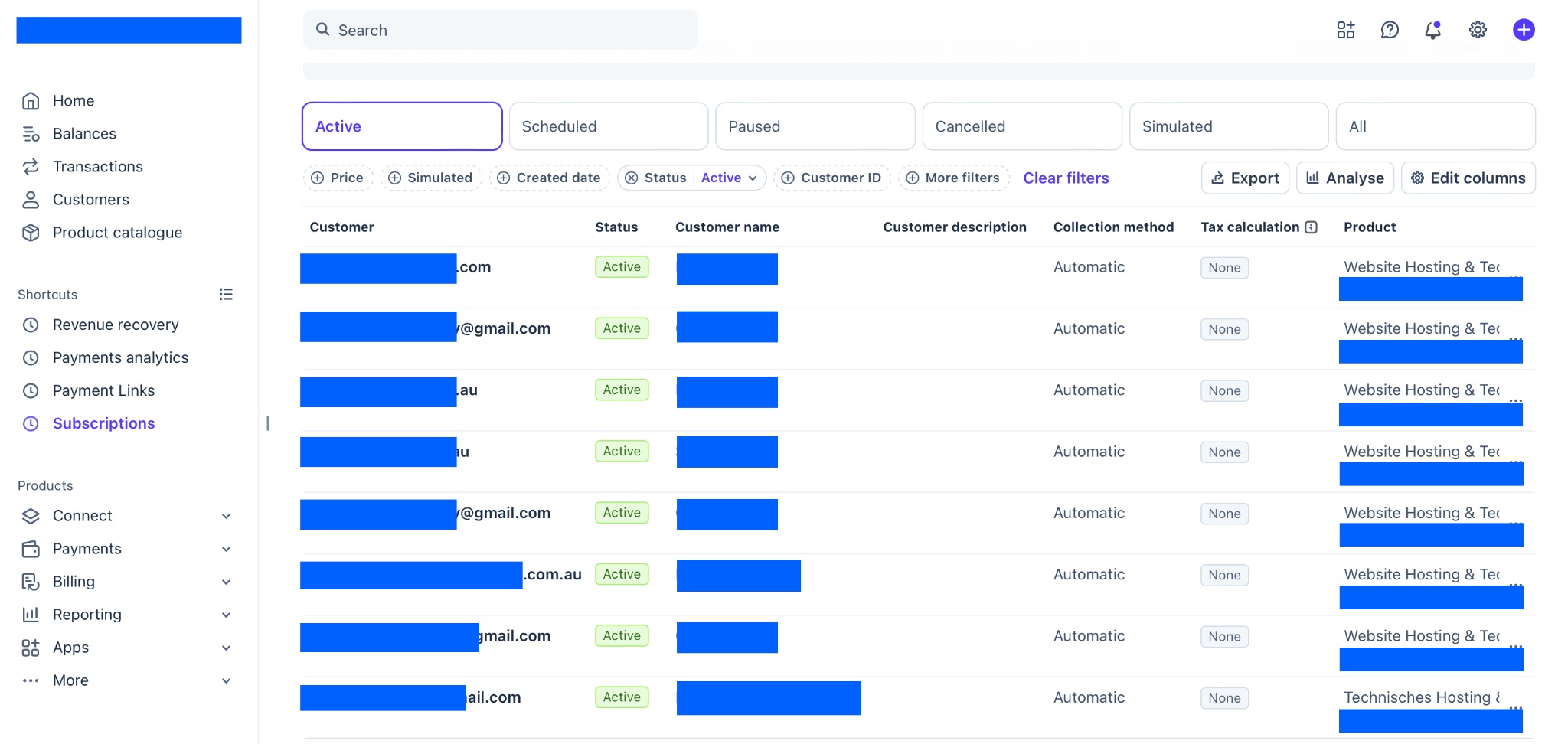Open the settings gear icon
This screenshot has height=744, width=1568.
(1478, 30)
